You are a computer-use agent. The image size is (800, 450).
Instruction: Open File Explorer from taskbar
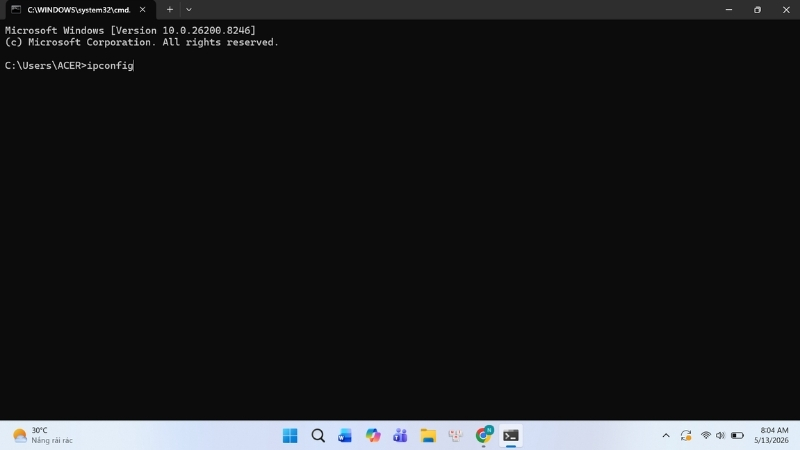click(428, 436)
